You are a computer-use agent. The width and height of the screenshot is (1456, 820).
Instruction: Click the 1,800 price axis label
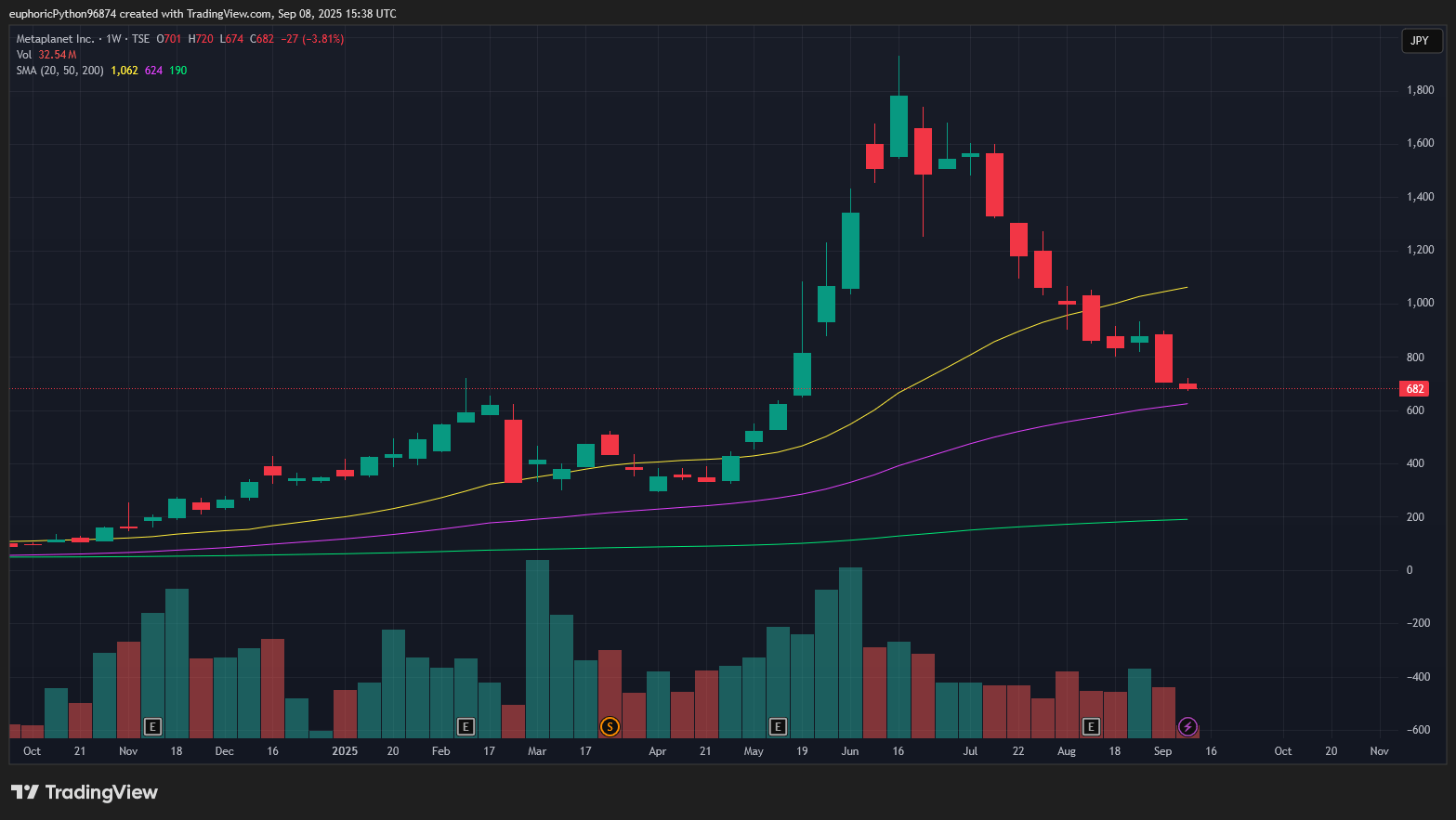pyautogui.click(x=1421, y=90)
